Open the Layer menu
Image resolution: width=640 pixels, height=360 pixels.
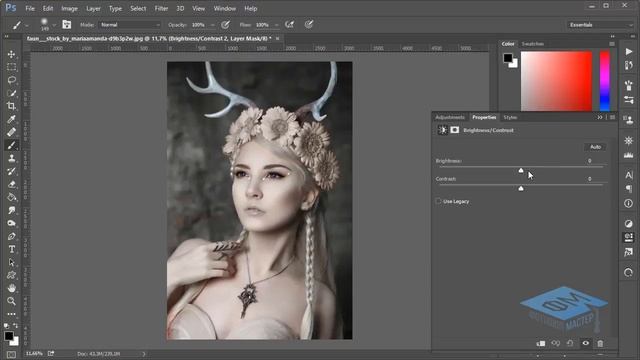pyautogui.click(x=93, y=8)
